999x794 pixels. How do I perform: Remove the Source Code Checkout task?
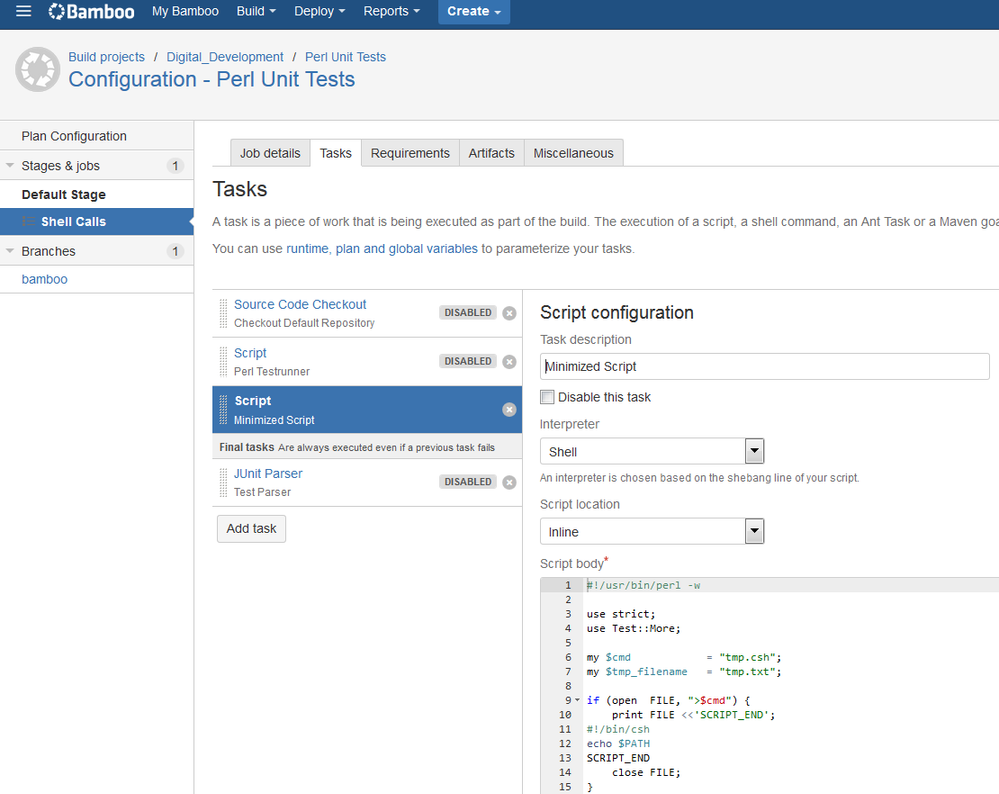click(509, 313)
